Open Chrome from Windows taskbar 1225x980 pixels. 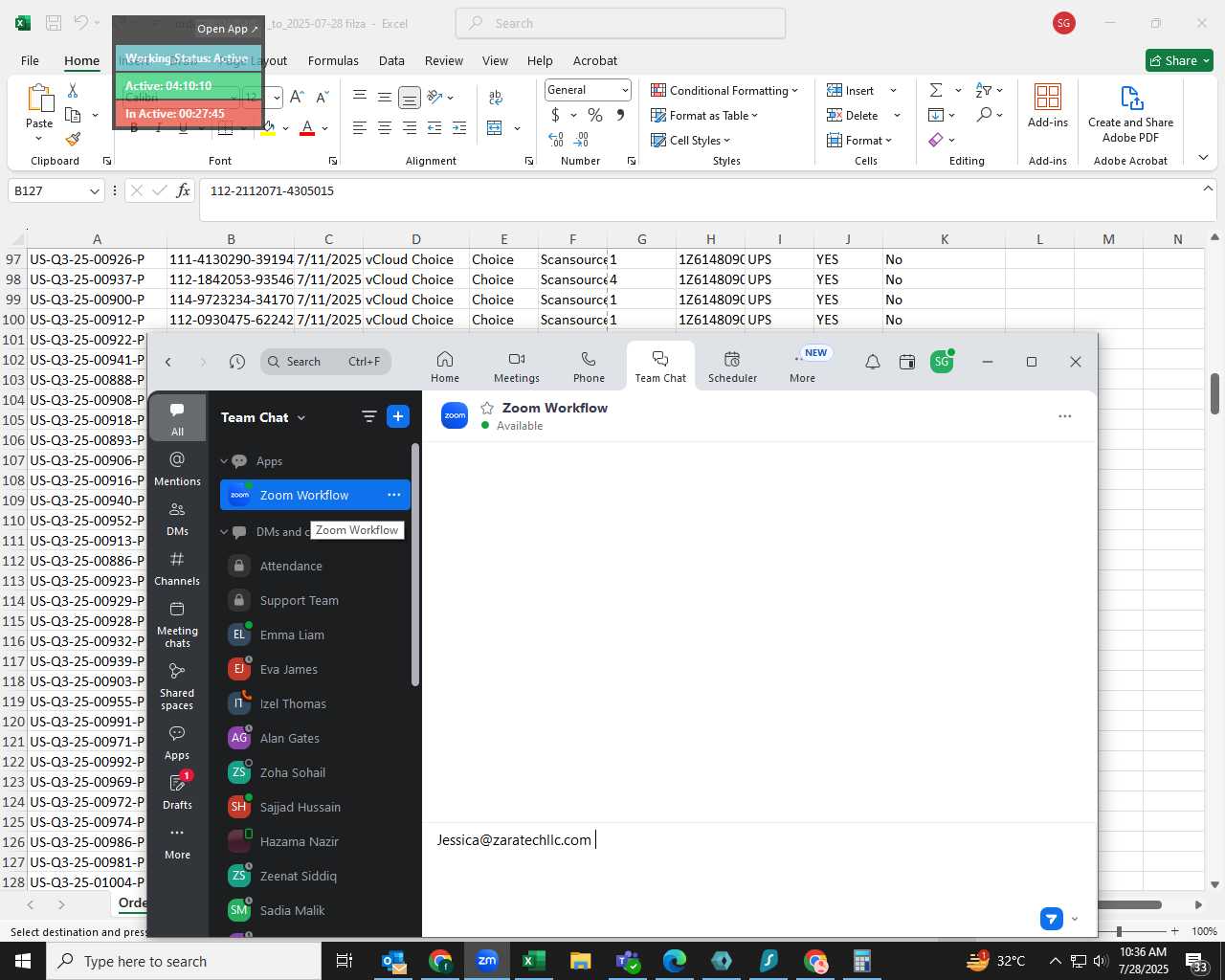tap(440, 961)
